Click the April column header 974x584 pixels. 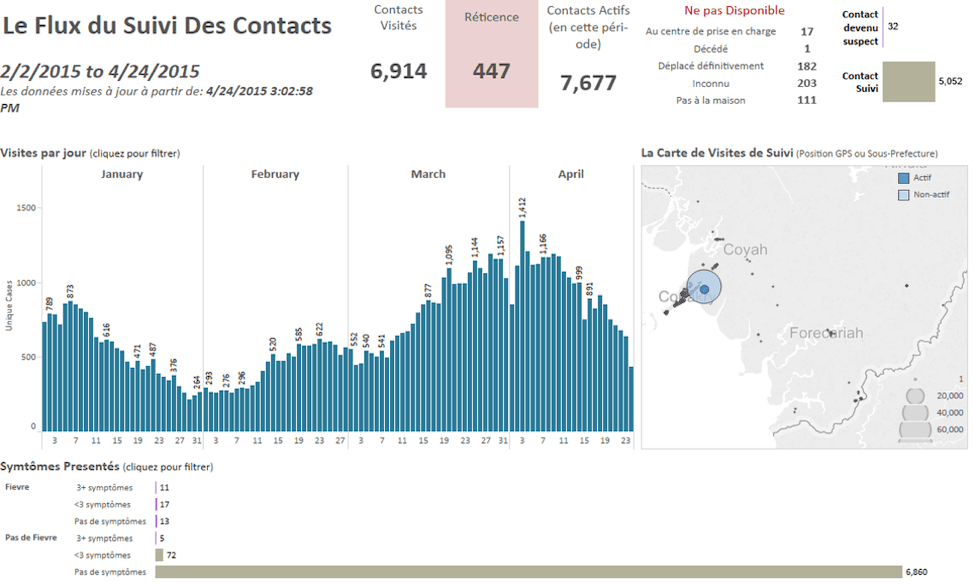tap(571, 174)
